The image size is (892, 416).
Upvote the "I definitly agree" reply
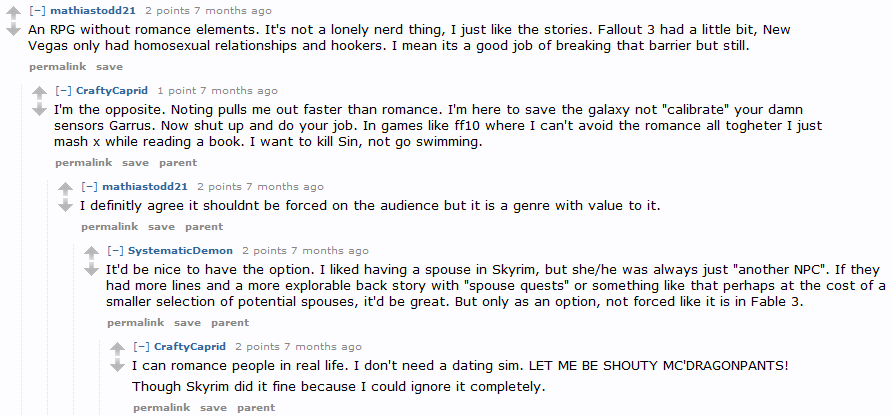pyautogui.click(x=65, y=188)
